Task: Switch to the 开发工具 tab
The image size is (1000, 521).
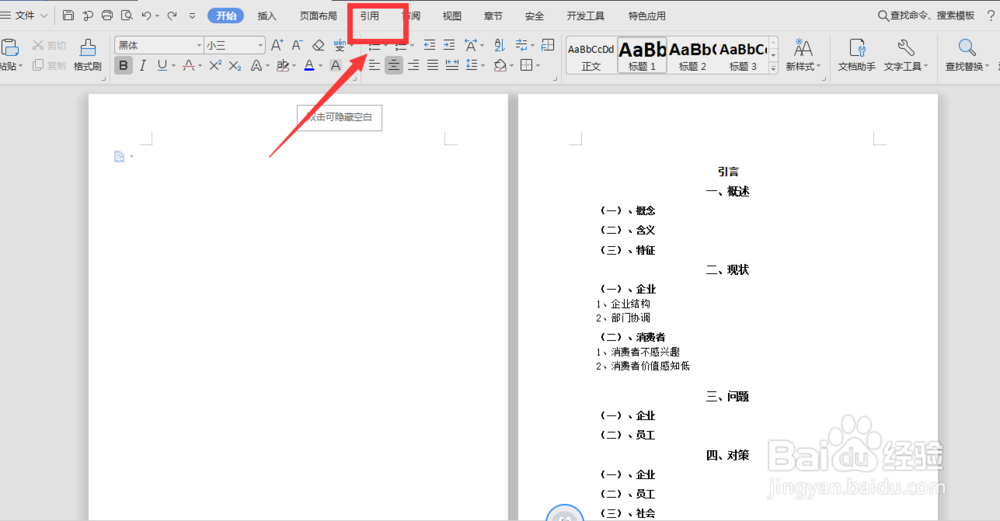Action: point(585,16)
